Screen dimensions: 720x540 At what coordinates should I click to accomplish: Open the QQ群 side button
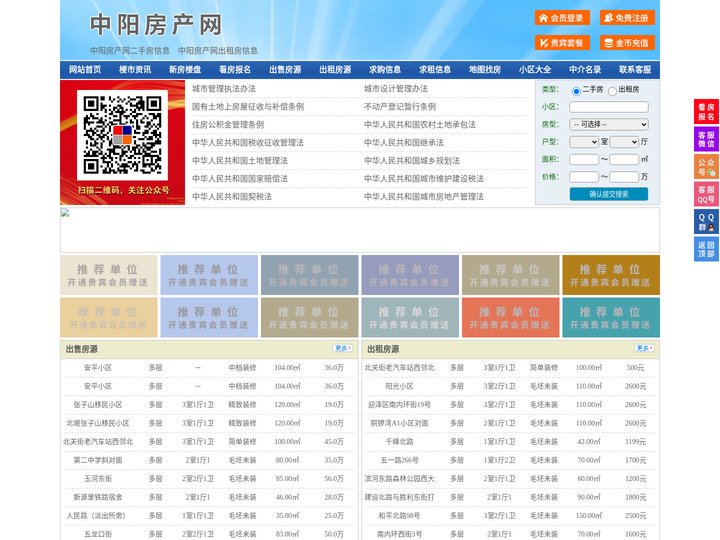[x=706, y=222]
